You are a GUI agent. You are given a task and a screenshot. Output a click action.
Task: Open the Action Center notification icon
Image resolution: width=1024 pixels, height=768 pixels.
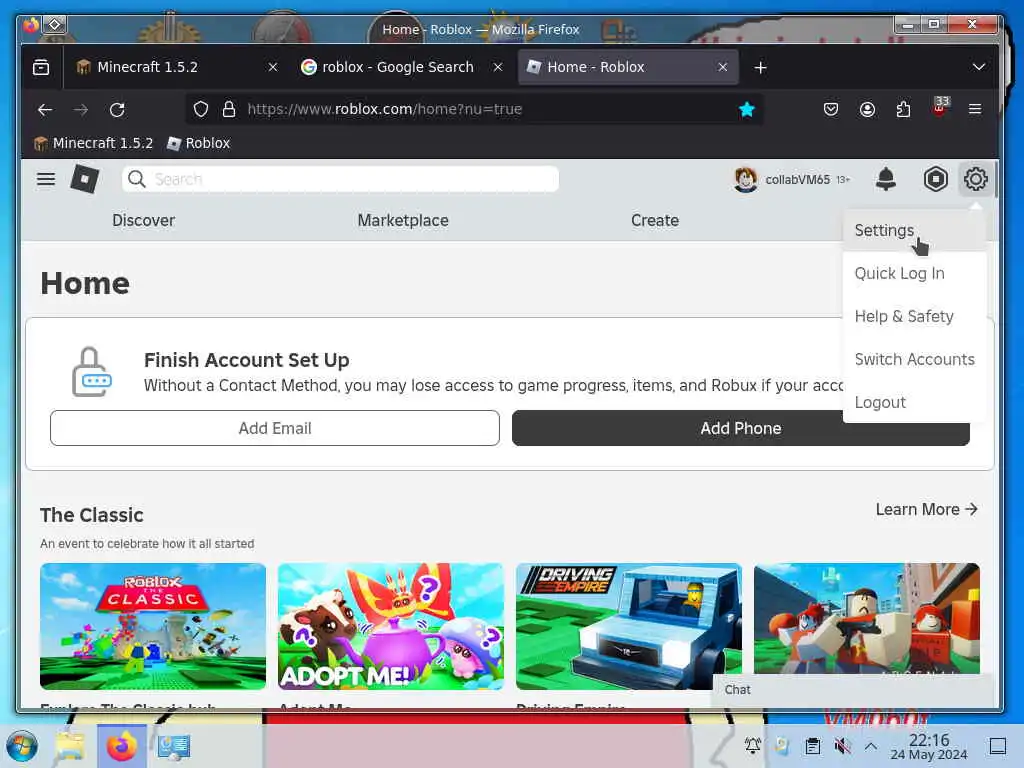[x=997, y=746]
